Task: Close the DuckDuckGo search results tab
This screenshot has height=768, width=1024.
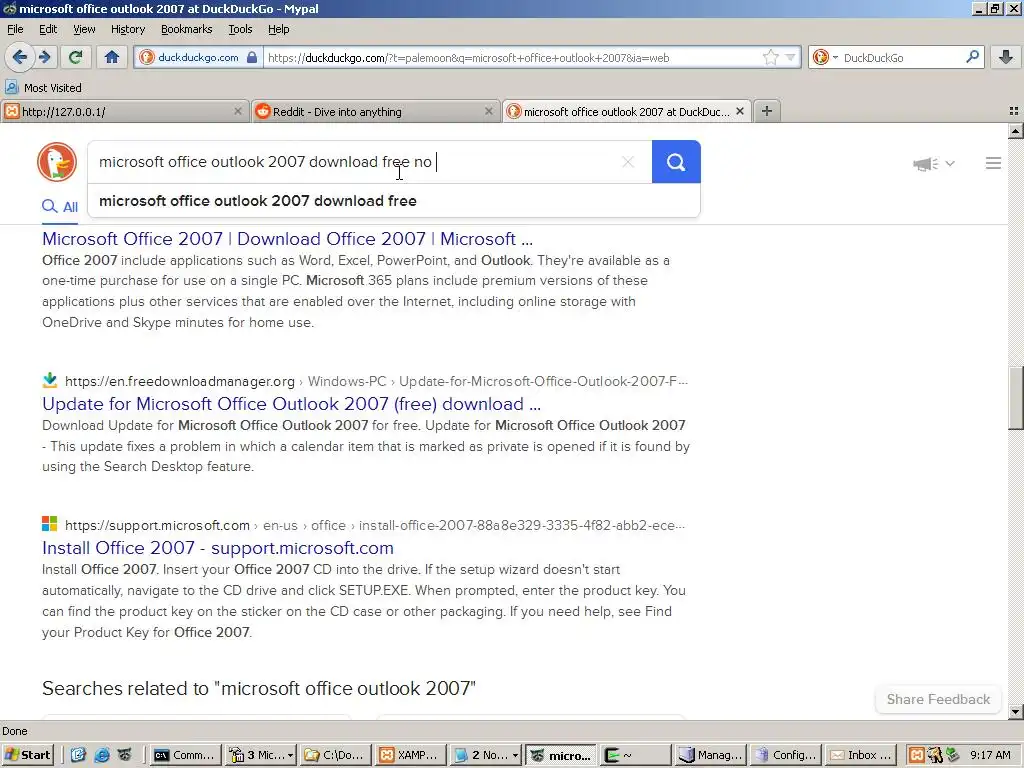Action: pyautogui.click(x=740, y=112)
